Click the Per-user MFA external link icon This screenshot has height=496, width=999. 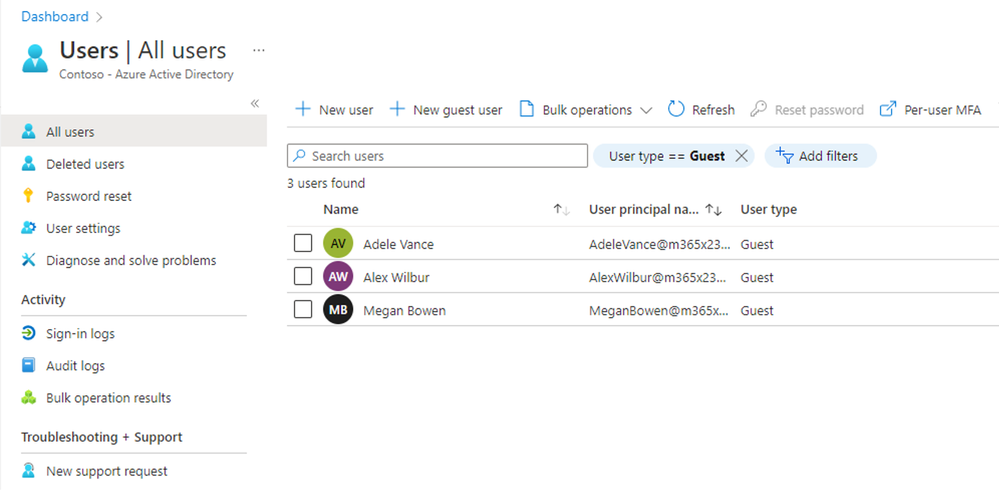[x=888, y=110]
